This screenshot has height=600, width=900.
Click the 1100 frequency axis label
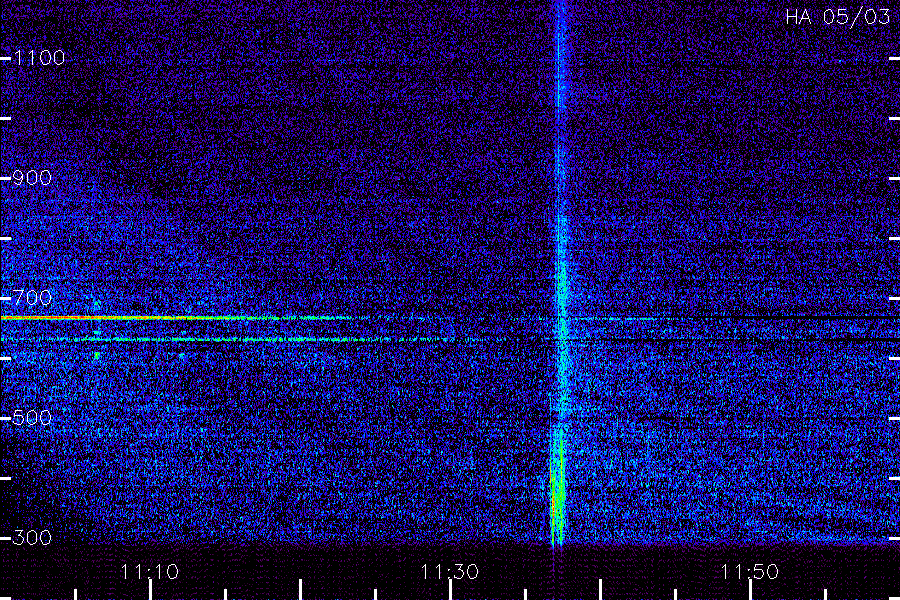pos(39,58)
